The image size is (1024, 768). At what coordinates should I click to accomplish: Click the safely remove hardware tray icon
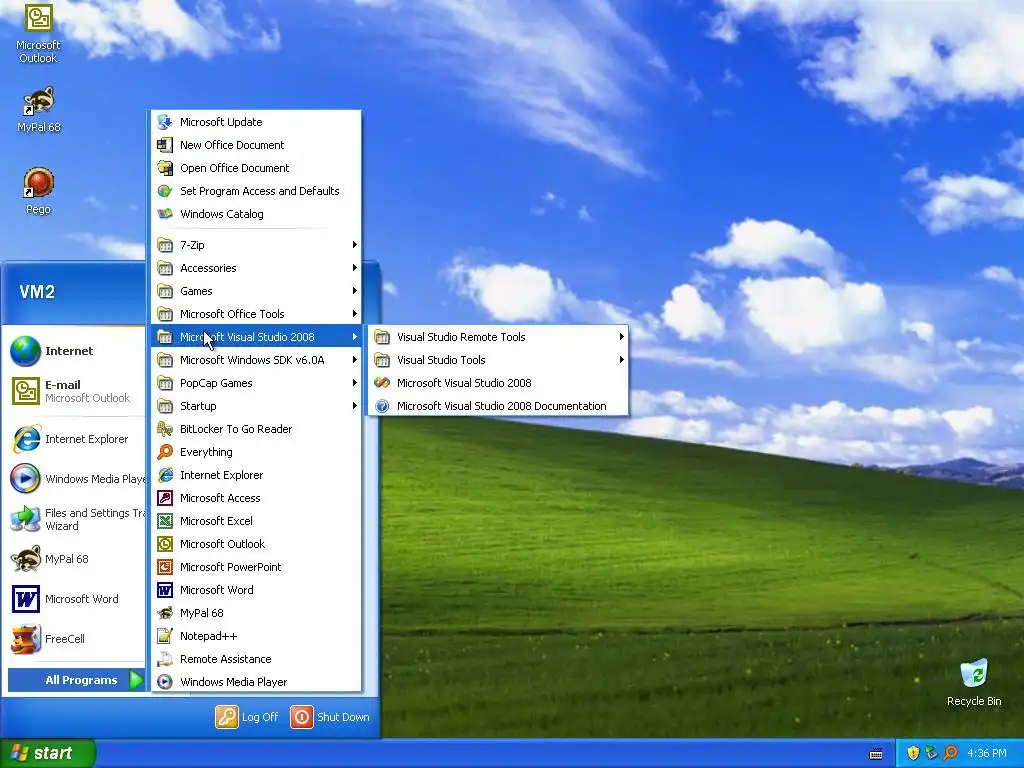931,753
